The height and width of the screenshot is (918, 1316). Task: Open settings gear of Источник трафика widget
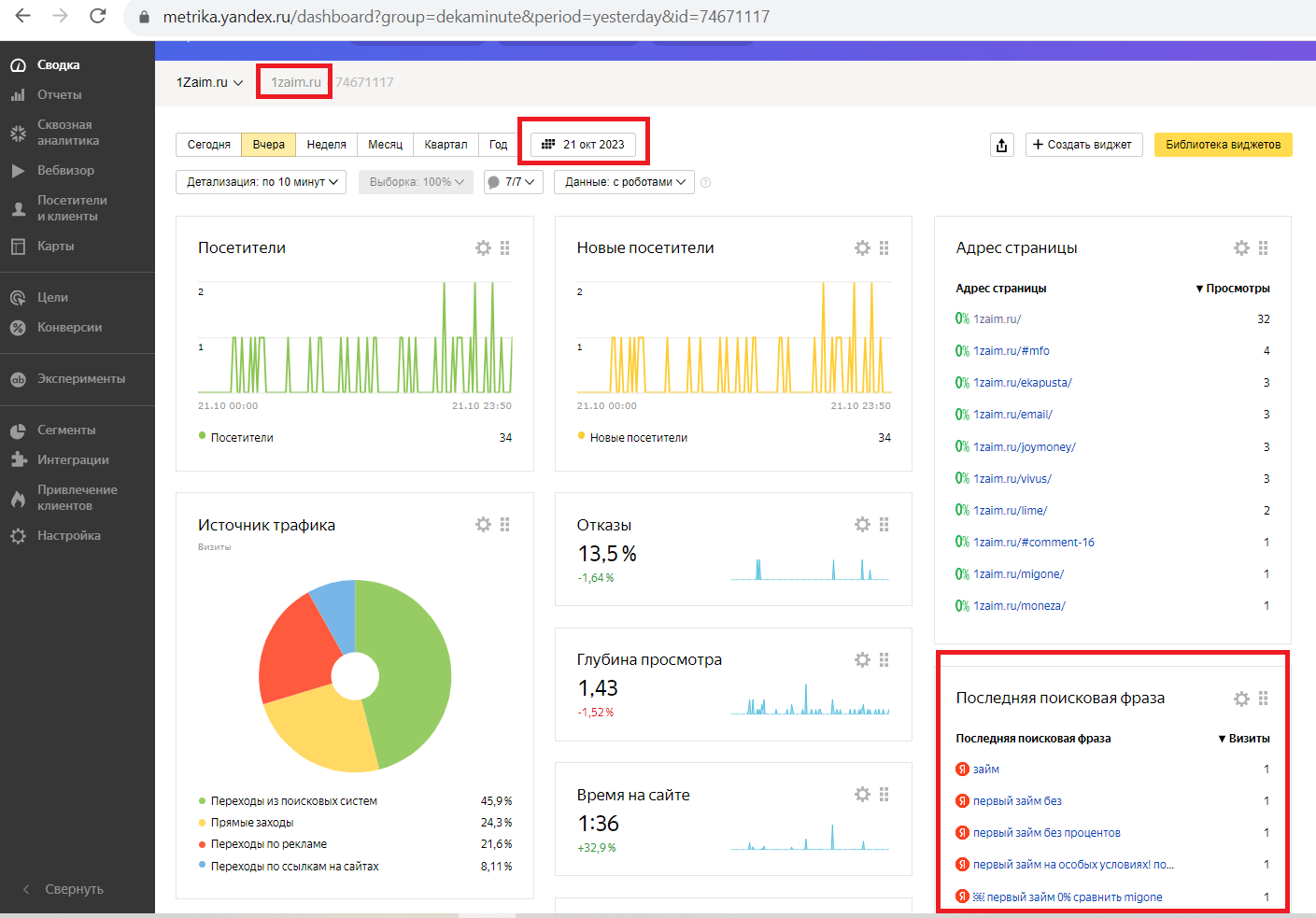click(x=483, y=525)
